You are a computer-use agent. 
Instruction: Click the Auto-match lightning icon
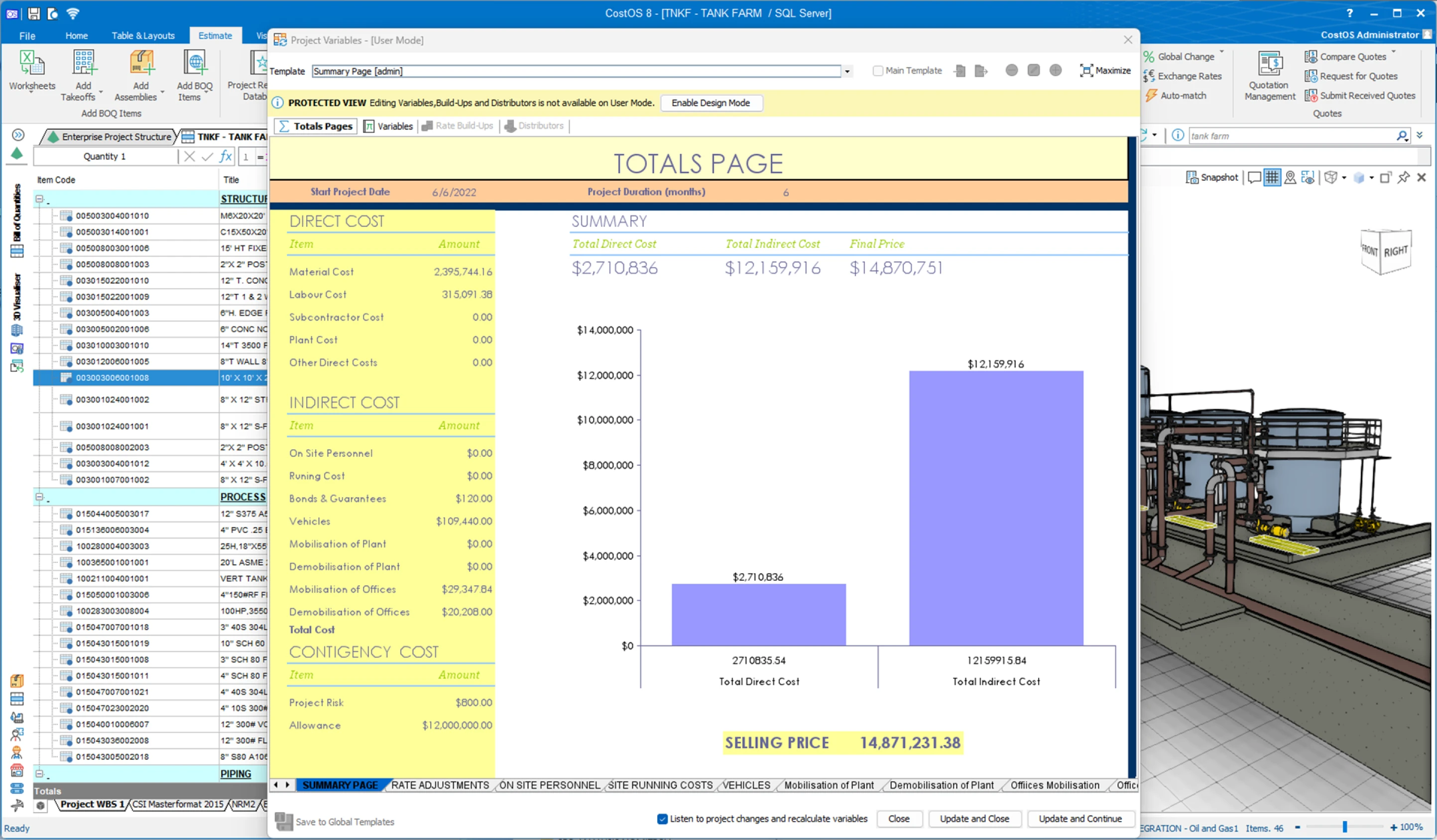(x=1151, y=96)
